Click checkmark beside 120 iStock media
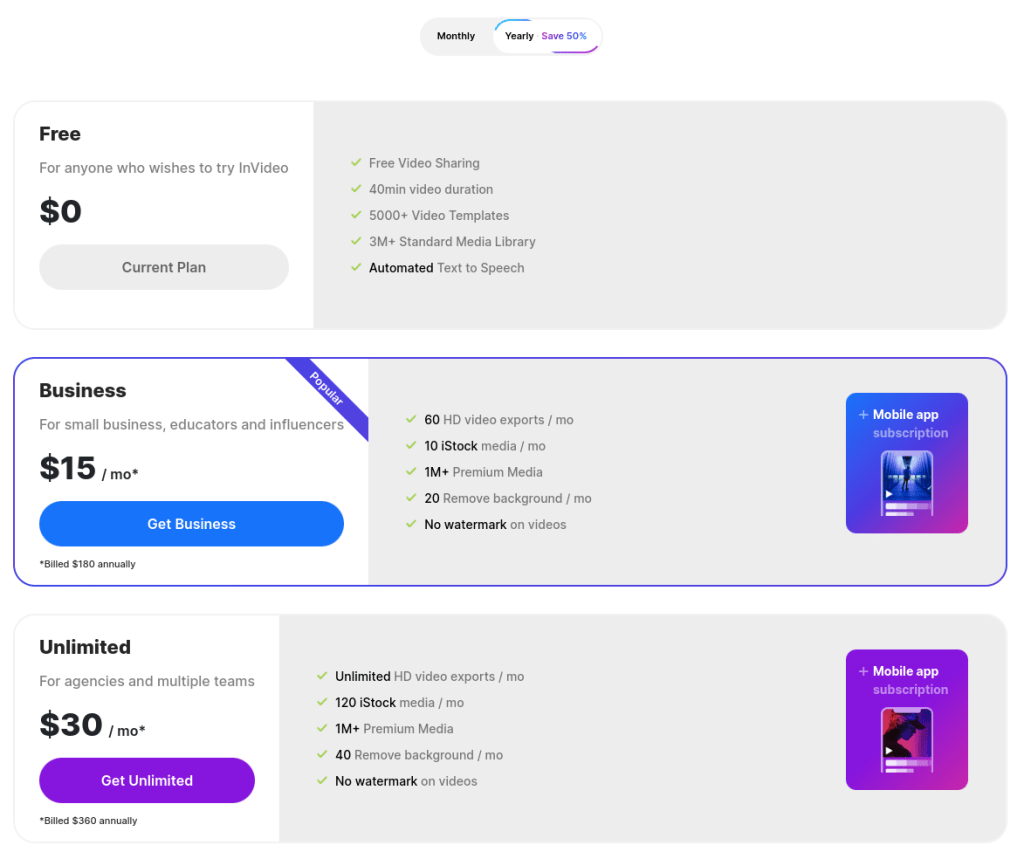Screen dimensions: 1024x852 [322, 702]
